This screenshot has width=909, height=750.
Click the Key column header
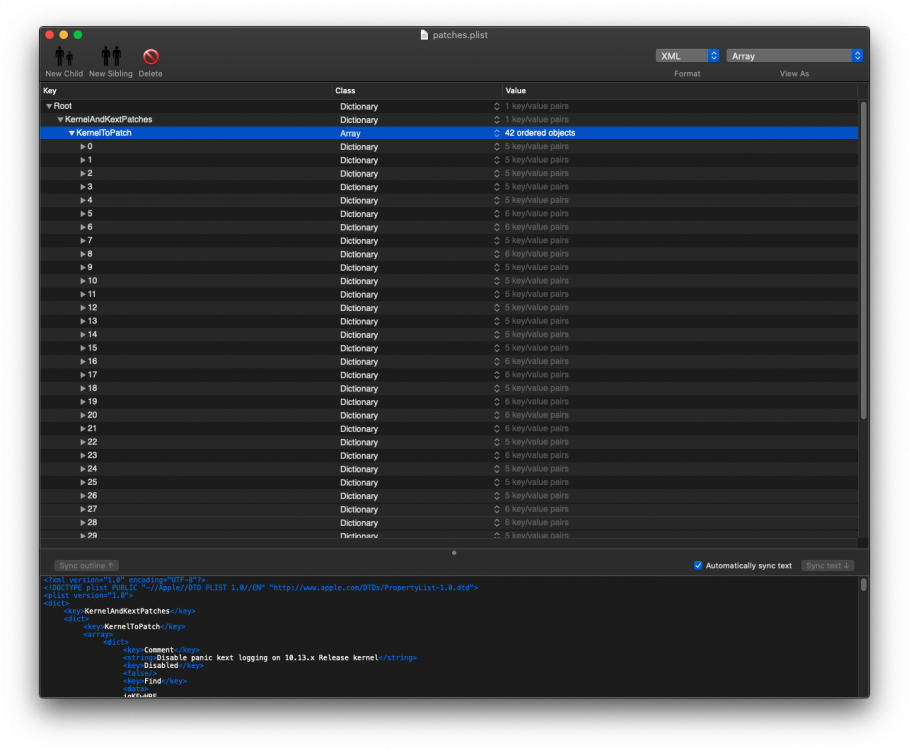click(186, 90)
